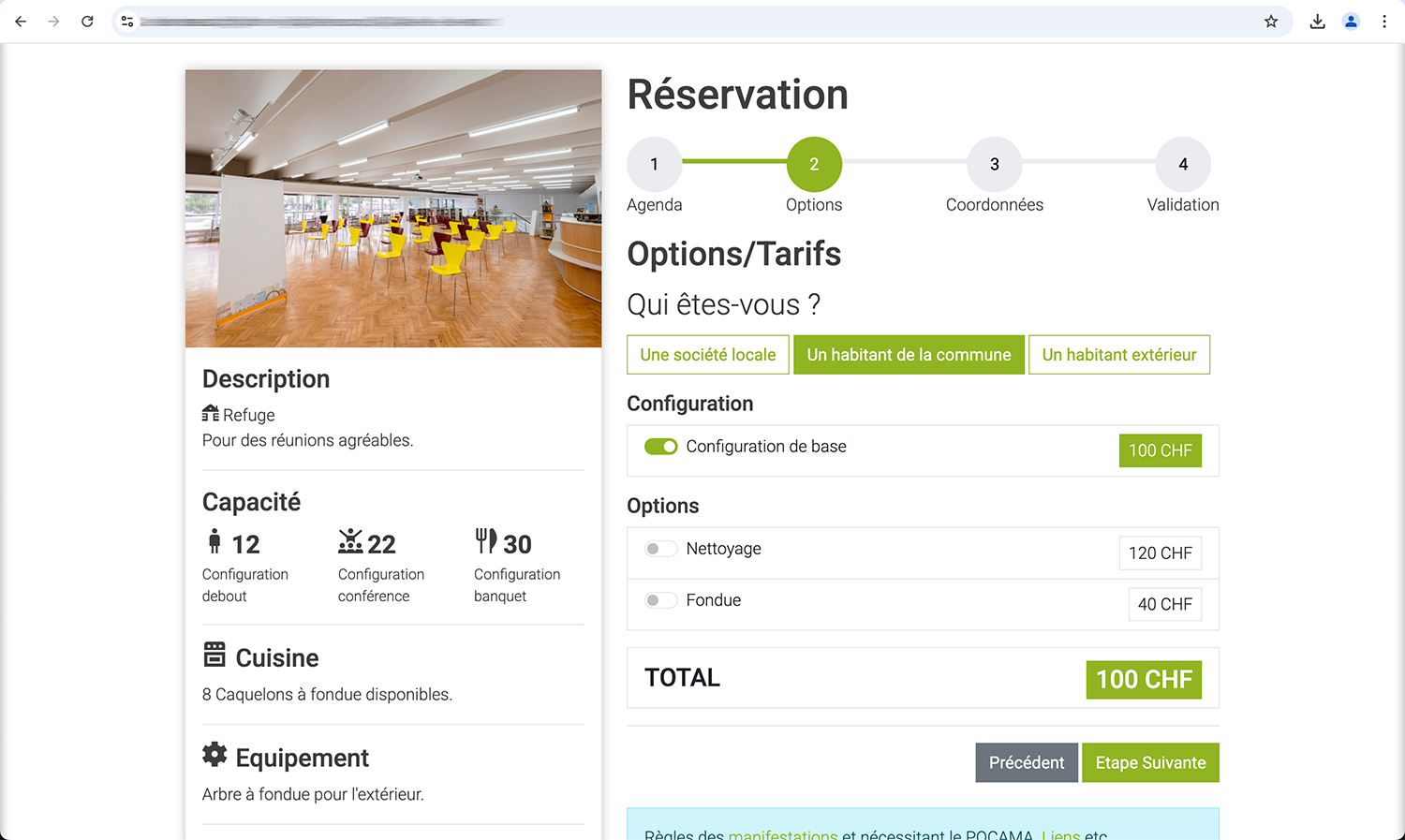The height and width of the screenshot is (840, 1405).
Task: Select Un habitant extérieur
Action: click(x=1118, y=355)
